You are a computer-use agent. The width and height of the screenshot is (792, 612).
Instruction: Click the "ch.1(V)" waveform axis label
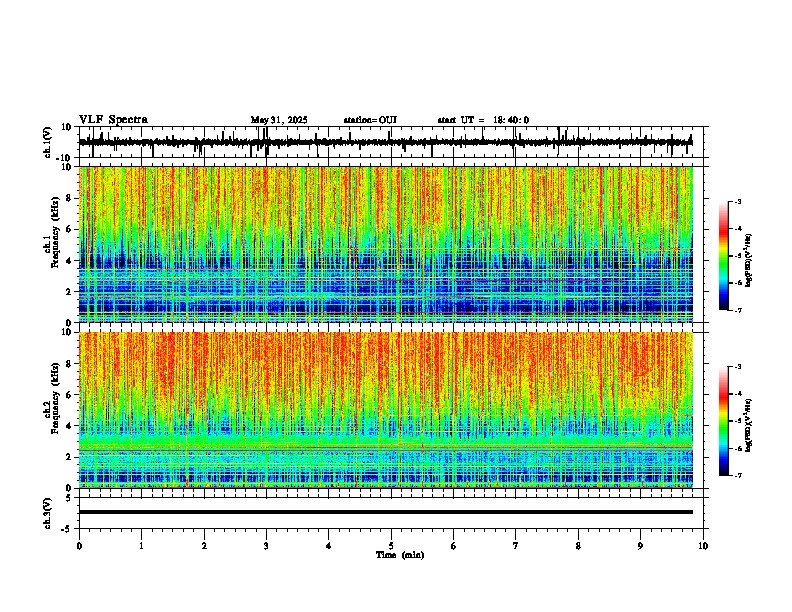[48, 142]
